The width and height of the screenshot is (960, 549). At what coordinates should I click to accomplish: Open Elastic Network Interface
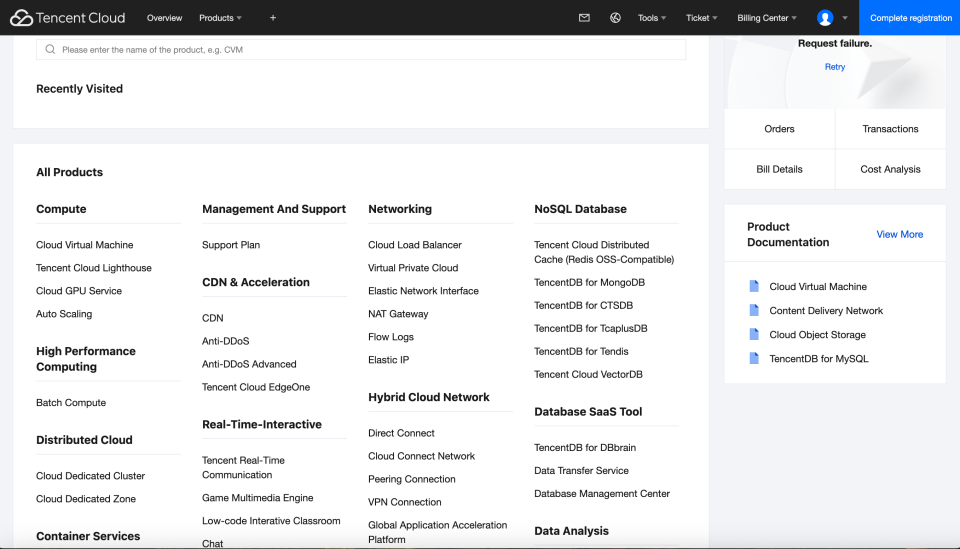point(423,291)
